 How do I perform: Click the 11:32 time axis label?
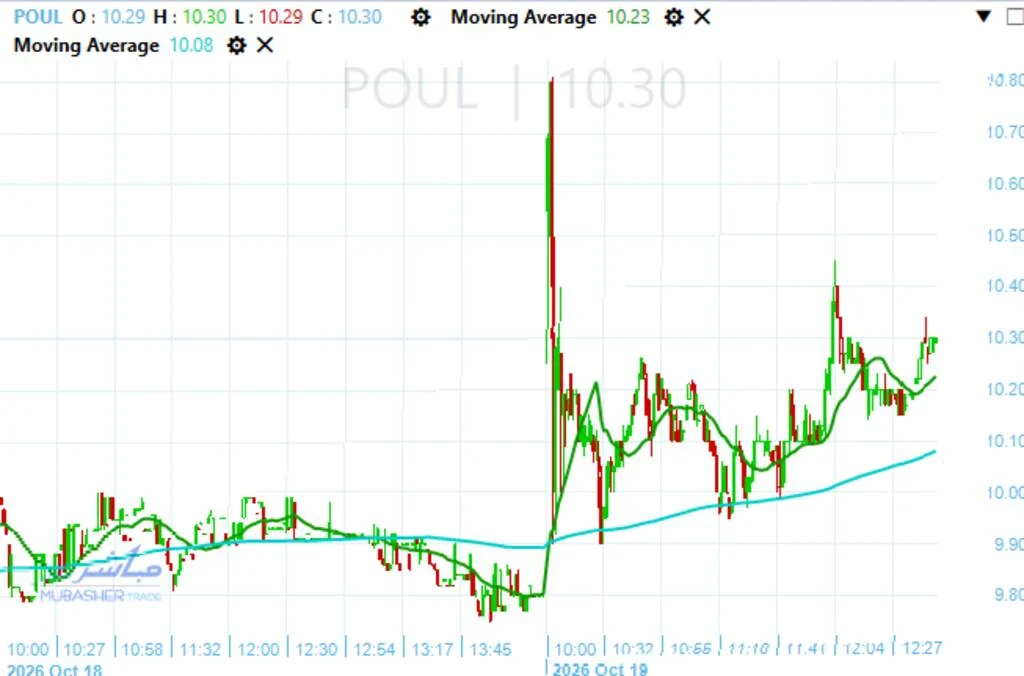(200, 650)
